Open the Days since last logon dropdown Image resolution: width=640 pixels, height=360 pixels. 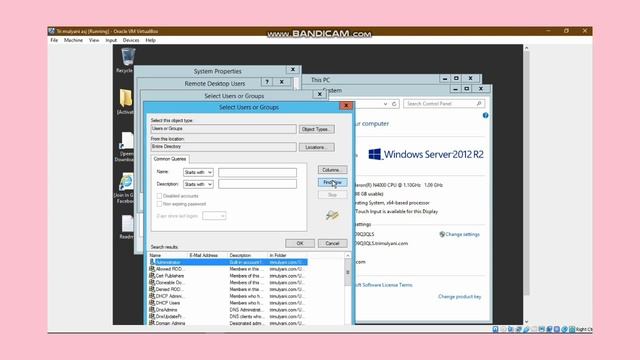point(214,216)
